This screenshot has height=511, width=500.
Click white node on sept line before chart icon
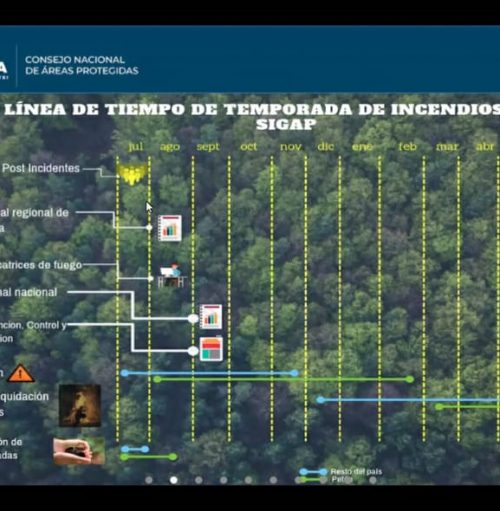(x=193, y=319)
